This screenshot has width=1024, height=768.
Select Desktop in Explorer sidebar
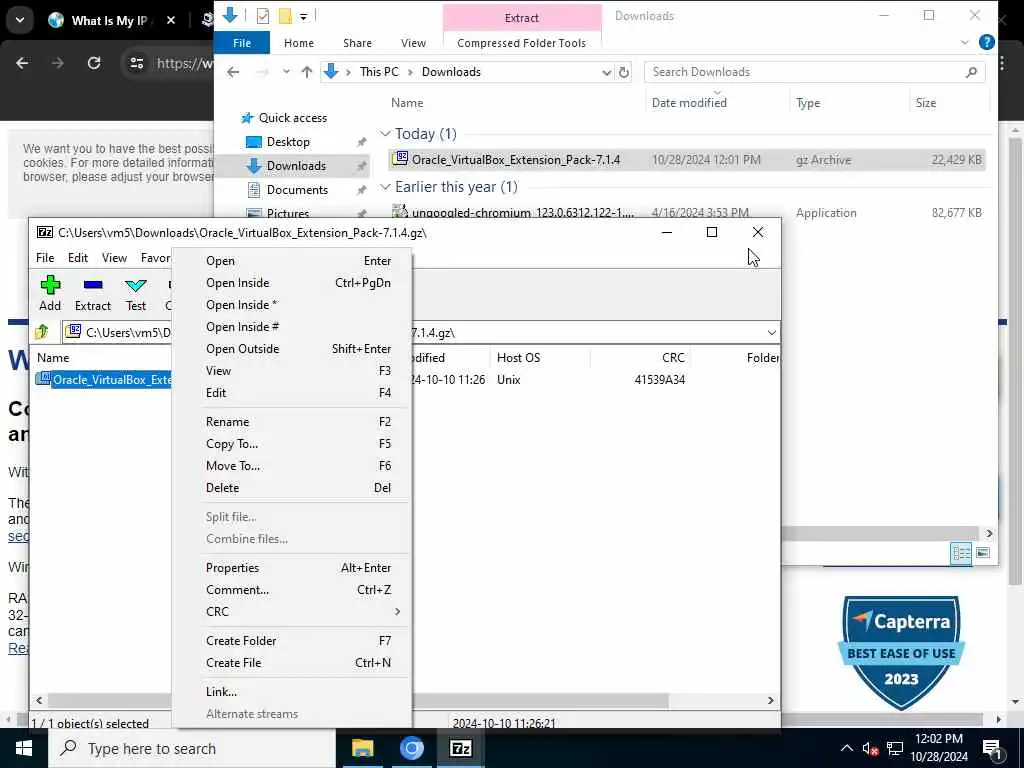click(288, 142)
